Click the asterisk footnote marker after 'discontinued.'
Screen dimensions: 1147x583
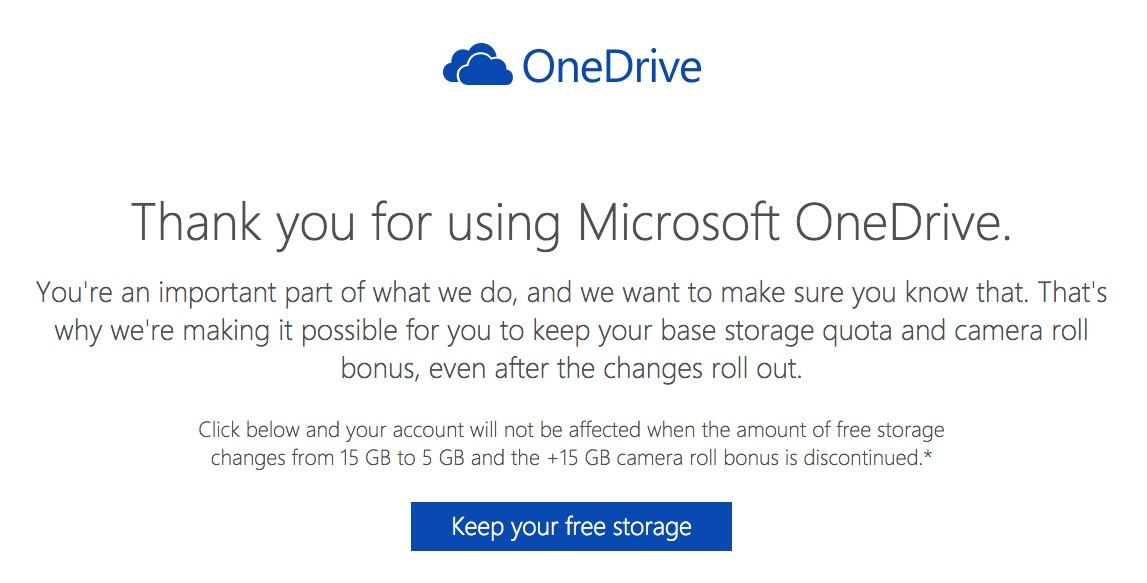(x=929, y=456)
